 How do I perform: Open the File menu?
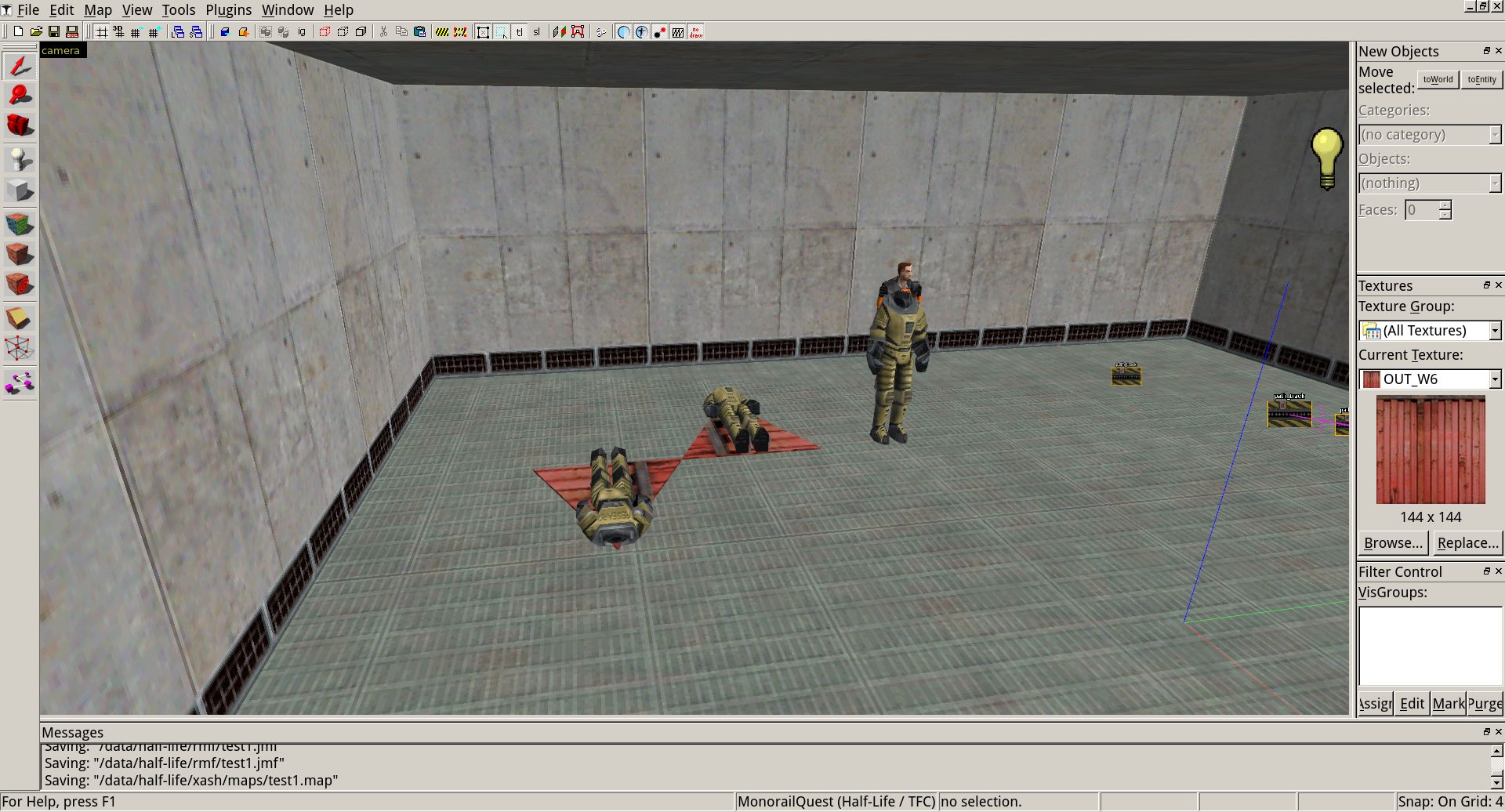pos(28,9)
